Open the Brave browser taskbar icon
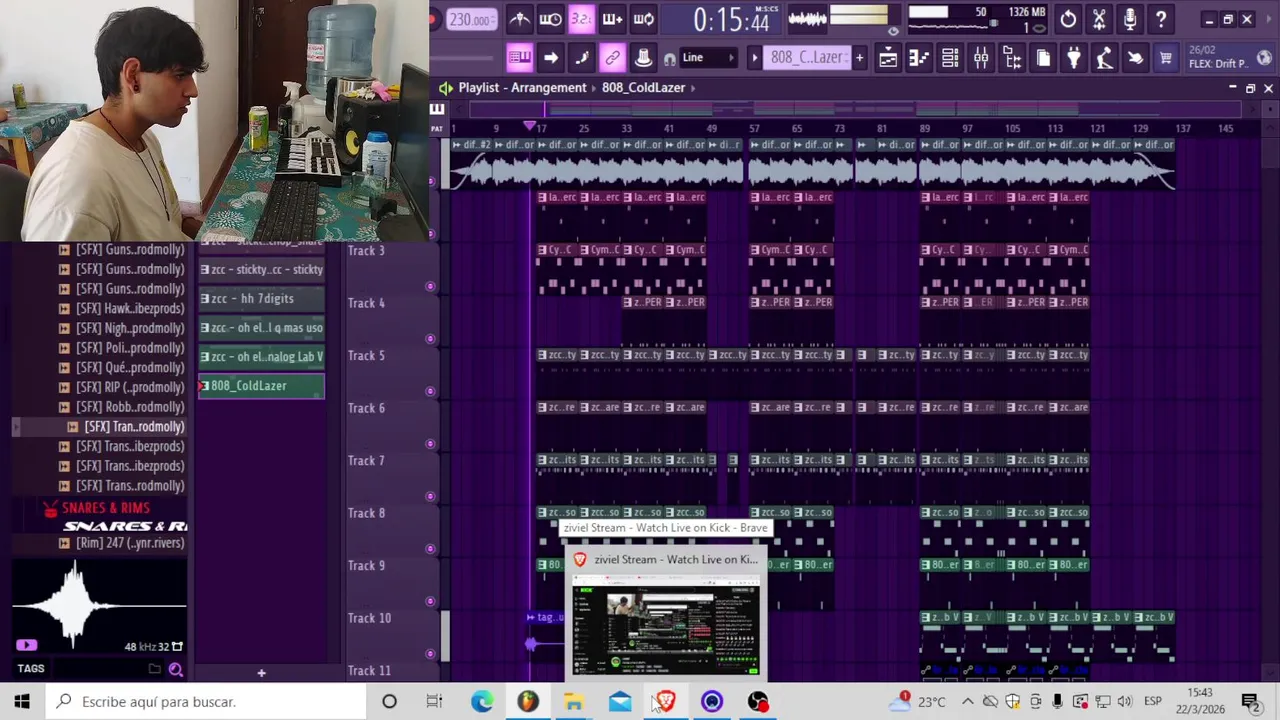 coord(666,702)
